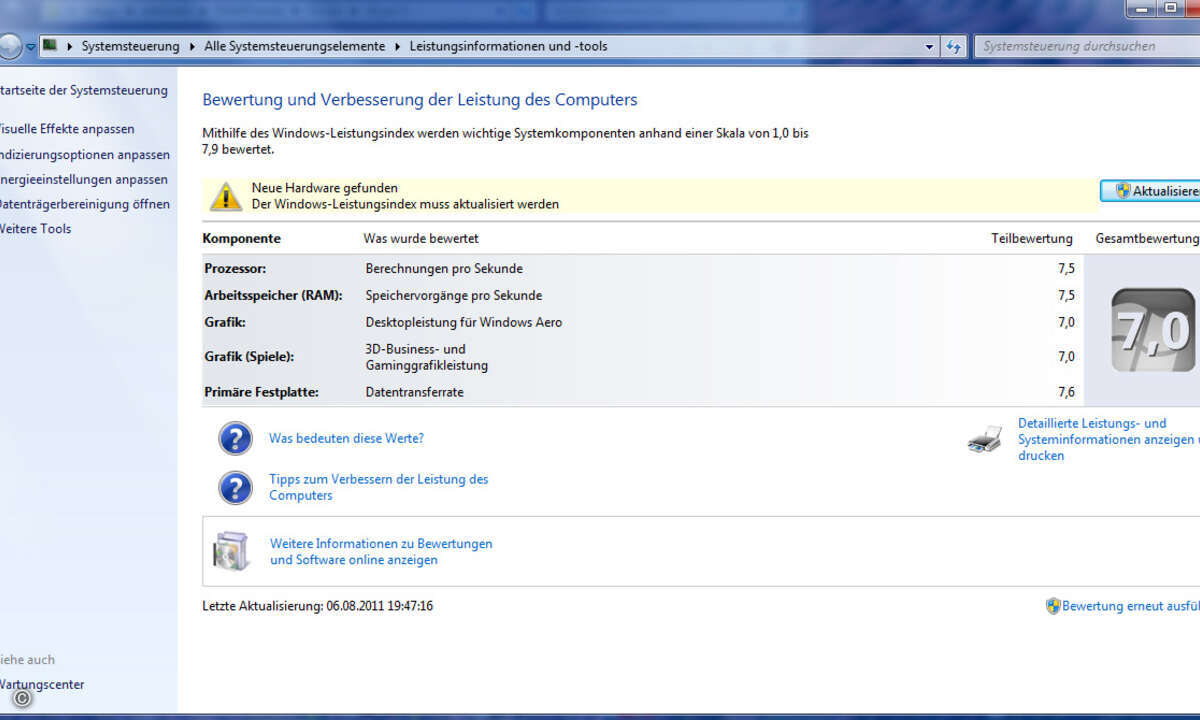Expand the arrow before the Systemsteuerung breadcrumb
1200x720 pixels.
(69, 46)
